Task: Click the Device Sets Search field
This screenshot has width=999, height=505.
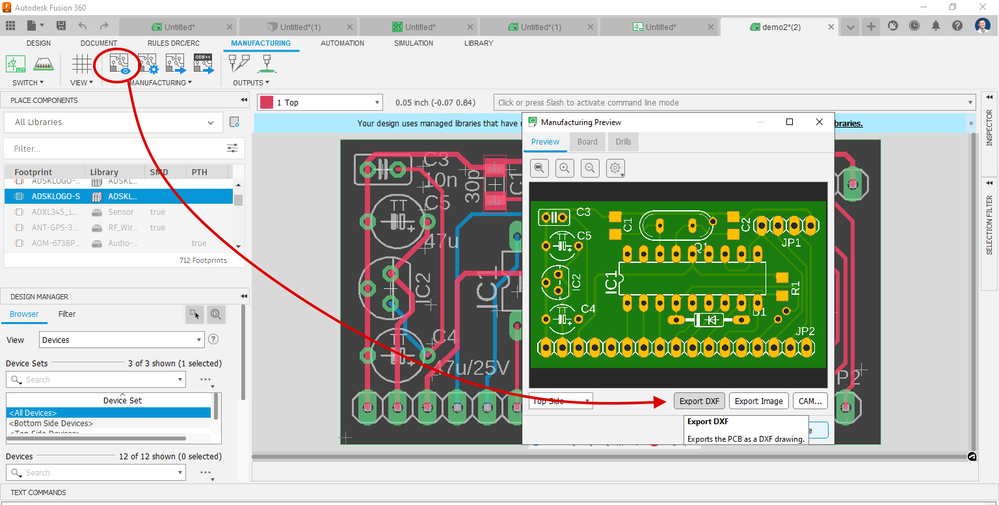Action: [x=96, y=380]
